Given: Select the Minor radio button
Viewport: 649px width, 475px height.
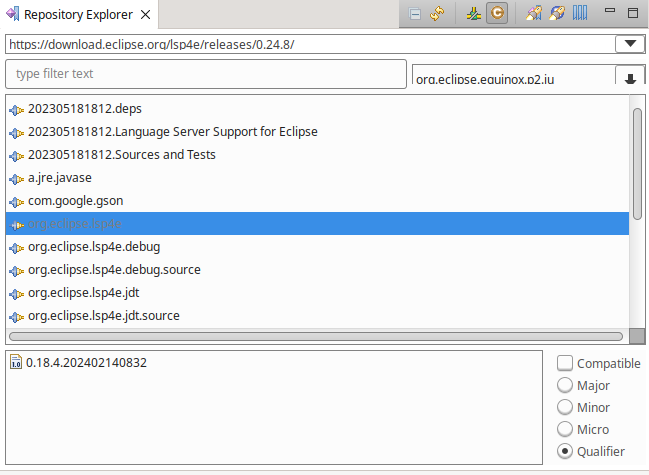Looking at the screenshot, I should point(565,407).
